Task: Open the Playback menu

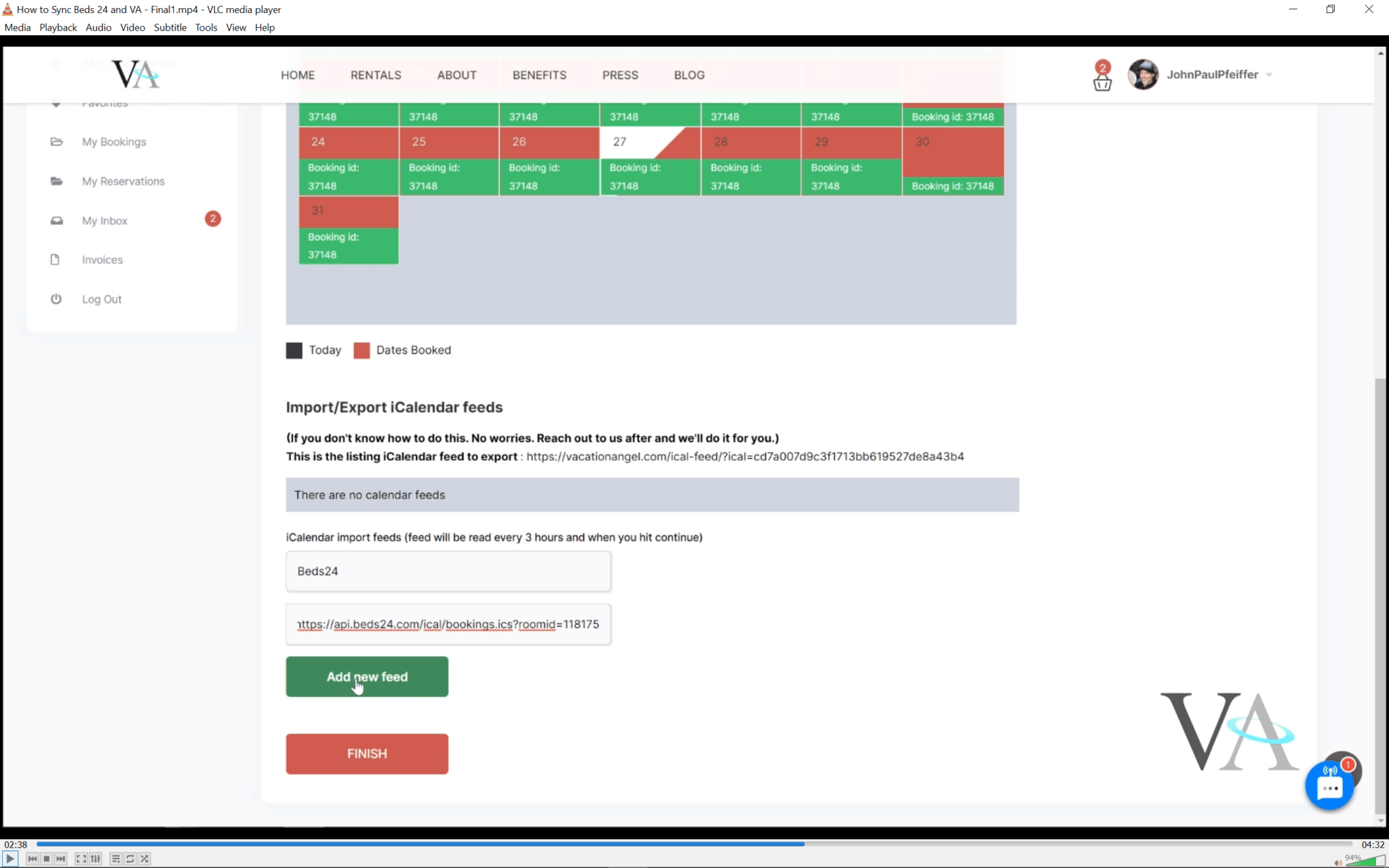Action: coord(58,27)
